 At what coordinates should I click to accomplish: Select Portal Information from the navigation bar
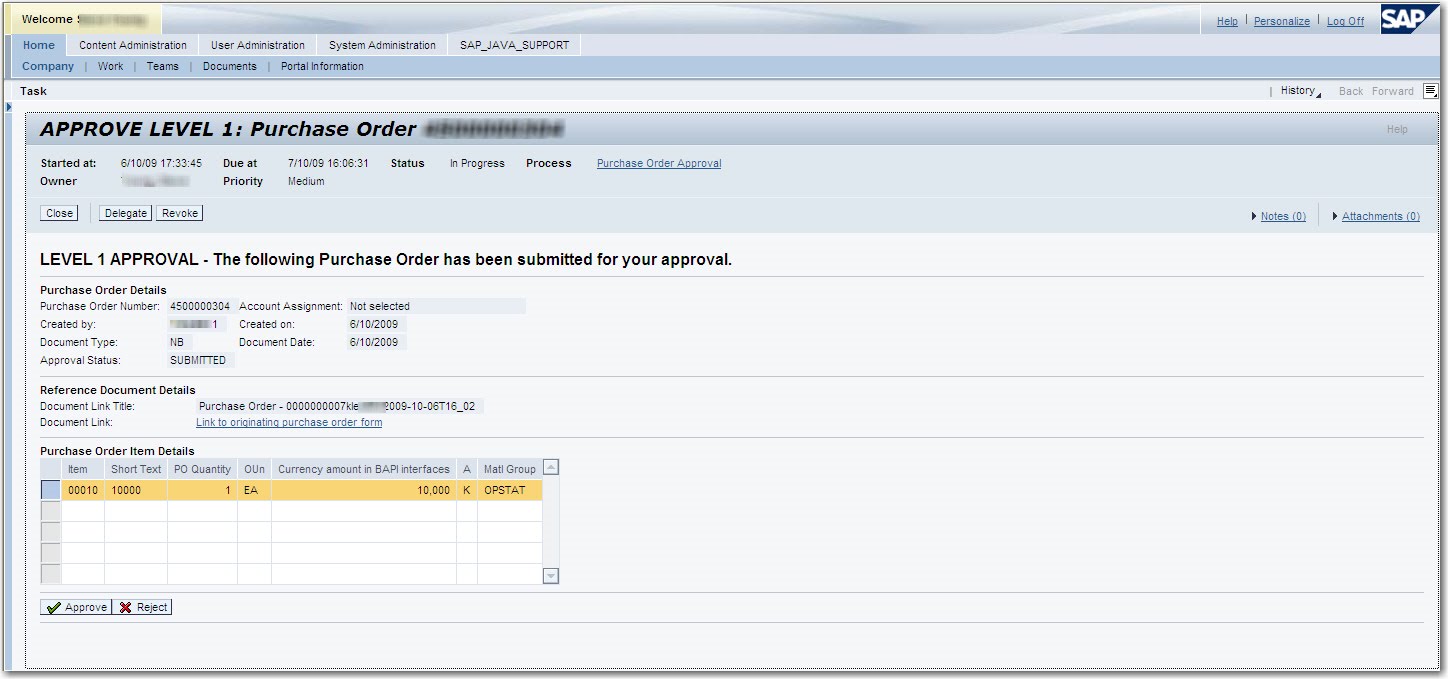coord(322,66)
